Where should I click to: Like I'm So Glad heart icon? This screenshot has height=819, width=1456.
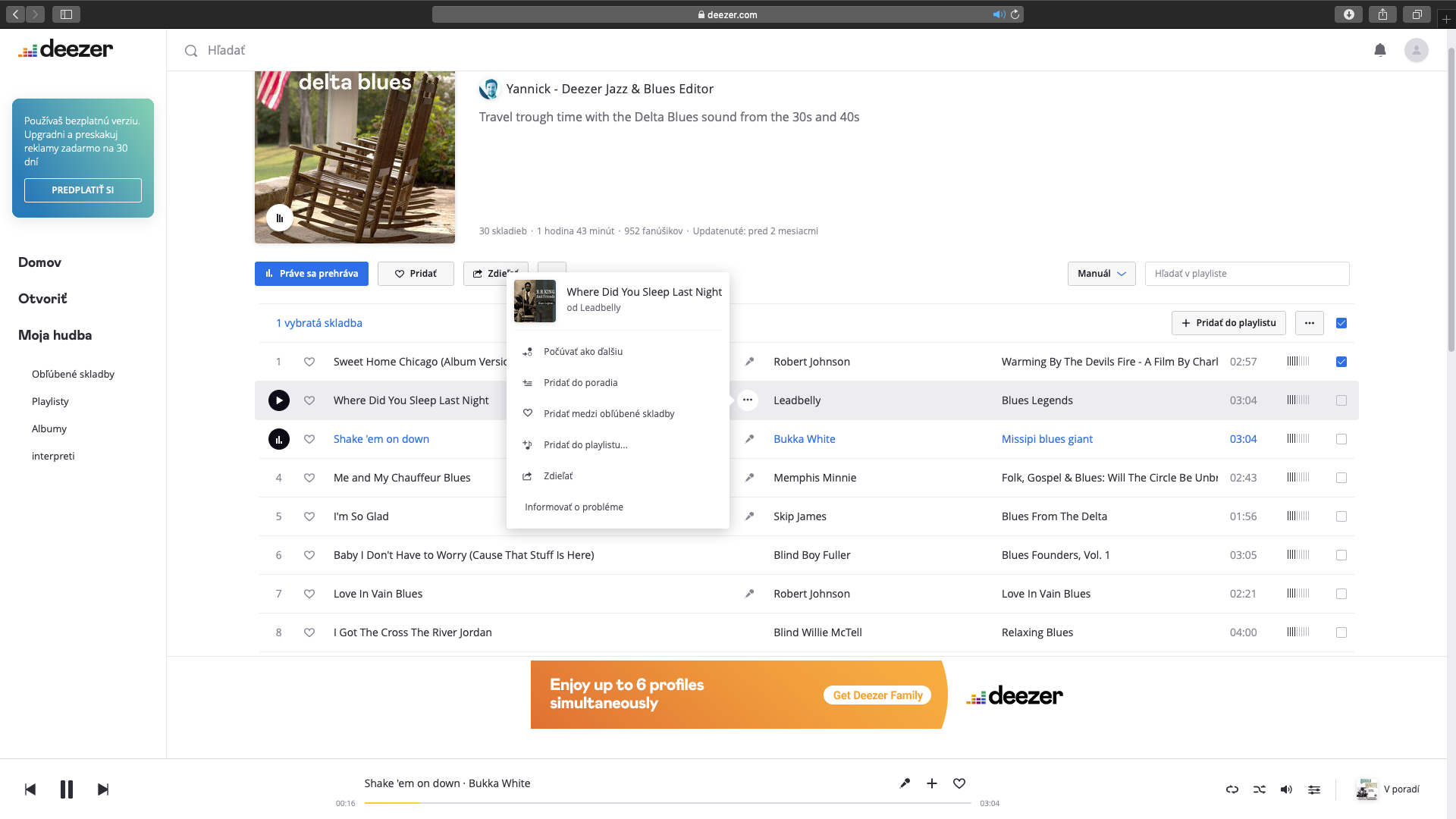(309, 516)
